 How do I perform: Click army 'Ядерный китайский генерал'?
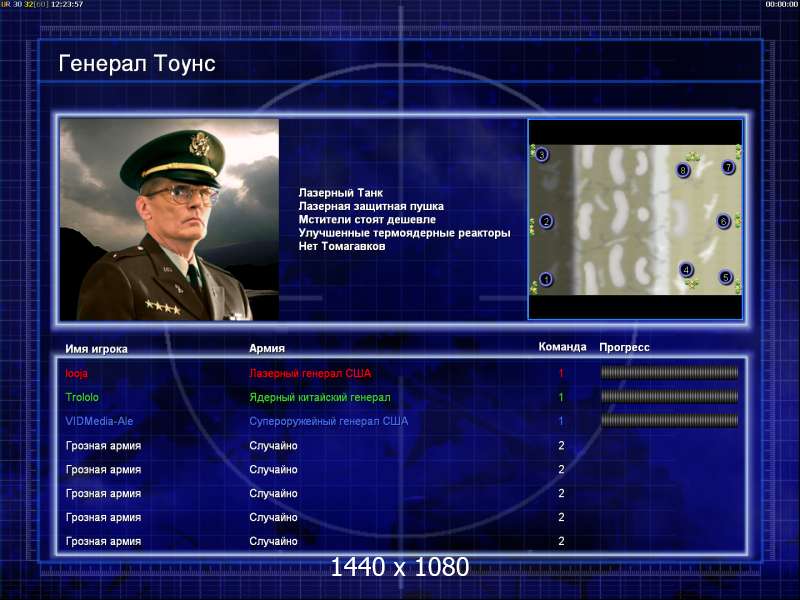(x=320, y=397)
